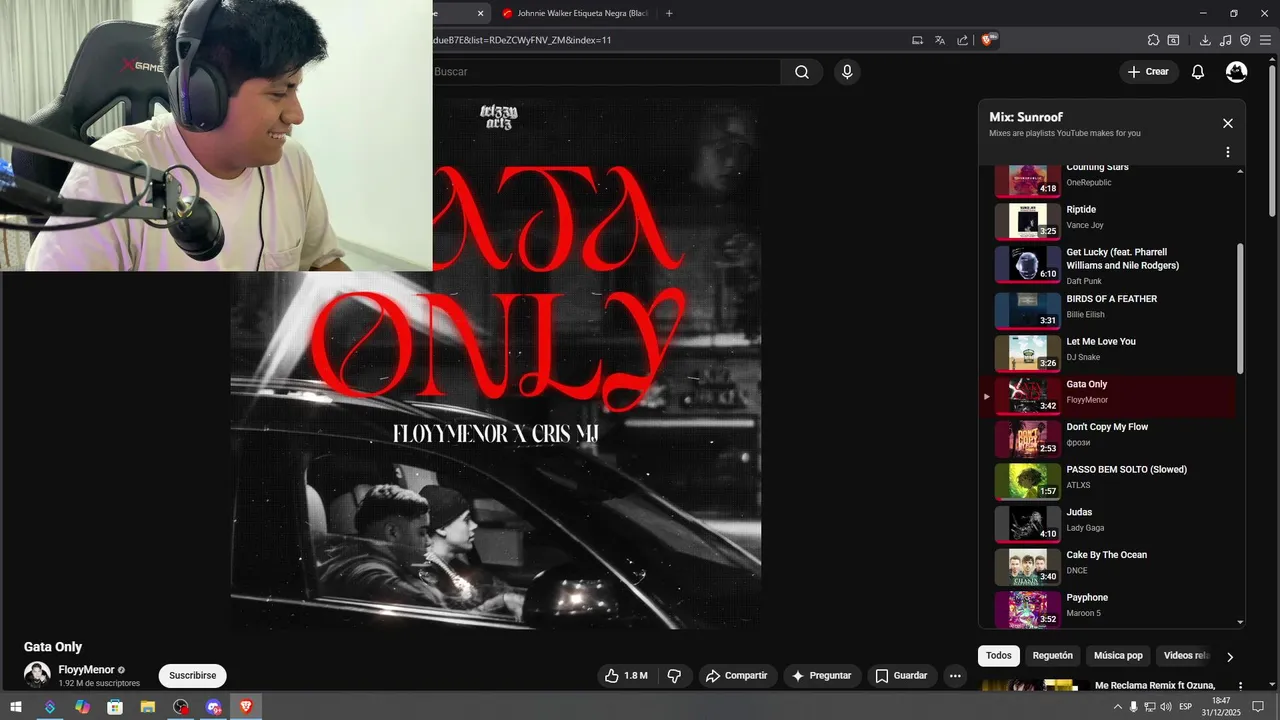
Task: Open more actions three-dot menu beside Guardar
Action: pyautogui.click(x=955, y=676)
